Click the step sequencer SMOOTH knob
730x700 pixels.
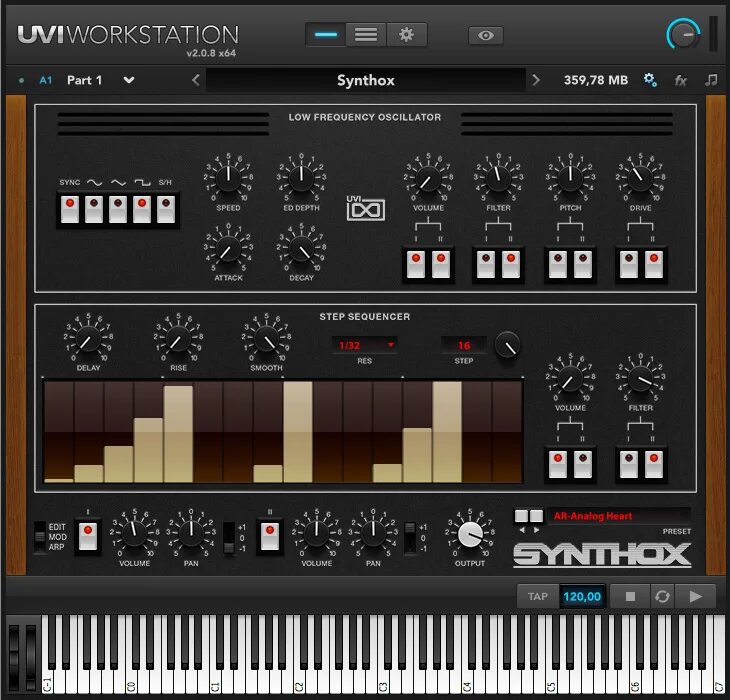[266, 339]
